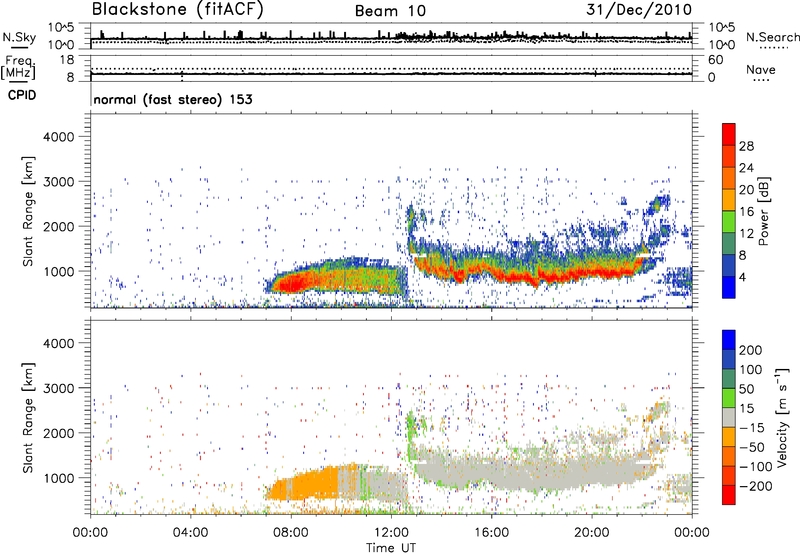The width and height of the screenshot is (800, 554).
Task: Click the "CPID" row label
Action: (x=22, y=95)
